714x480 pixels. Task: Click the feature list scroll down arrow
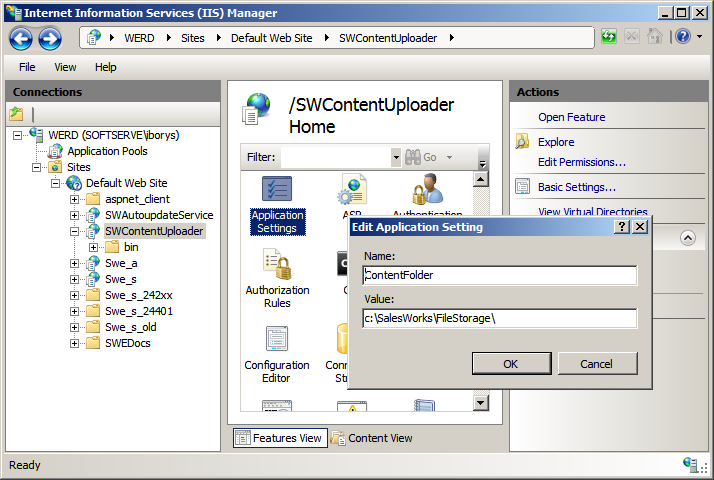pos(481,403)
